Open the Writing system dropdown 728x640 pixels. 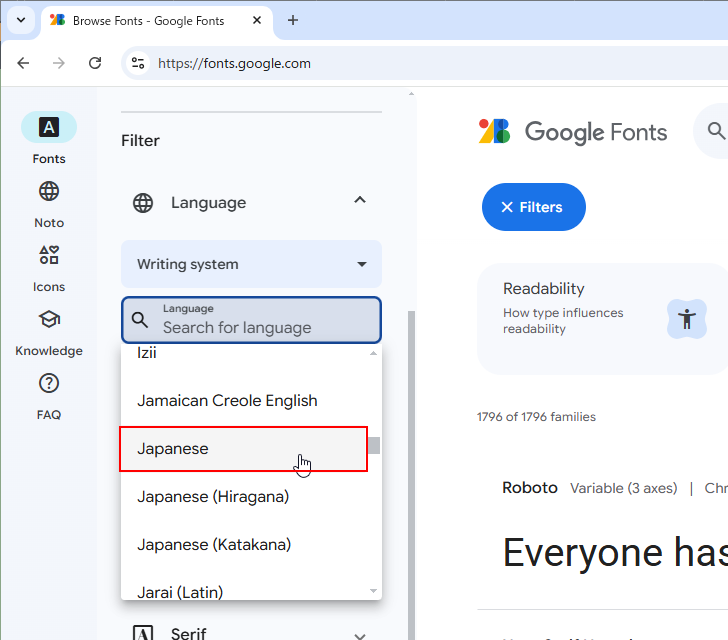(251, 265)
